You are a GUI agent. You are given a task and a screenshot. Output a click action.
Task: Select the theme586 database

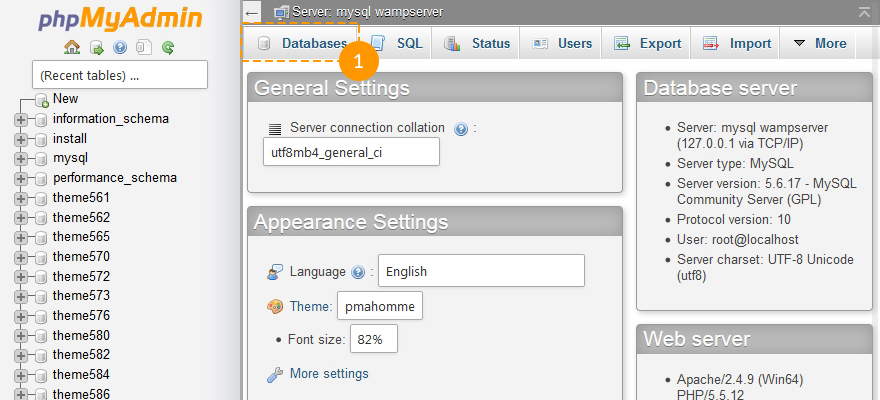pyautogui.click(x=81, y=394)
